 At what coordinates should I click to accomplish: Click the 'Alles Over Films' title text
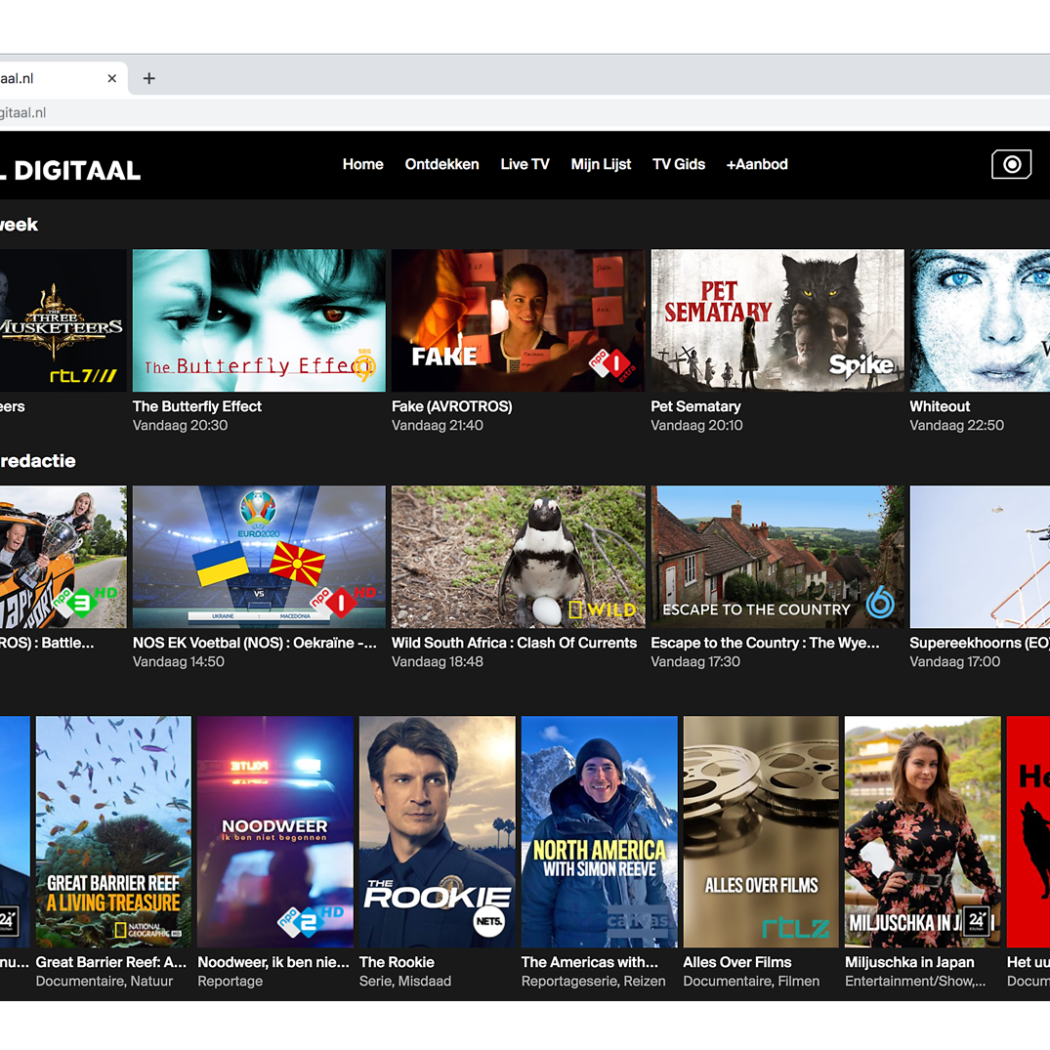tap(737, 962)
